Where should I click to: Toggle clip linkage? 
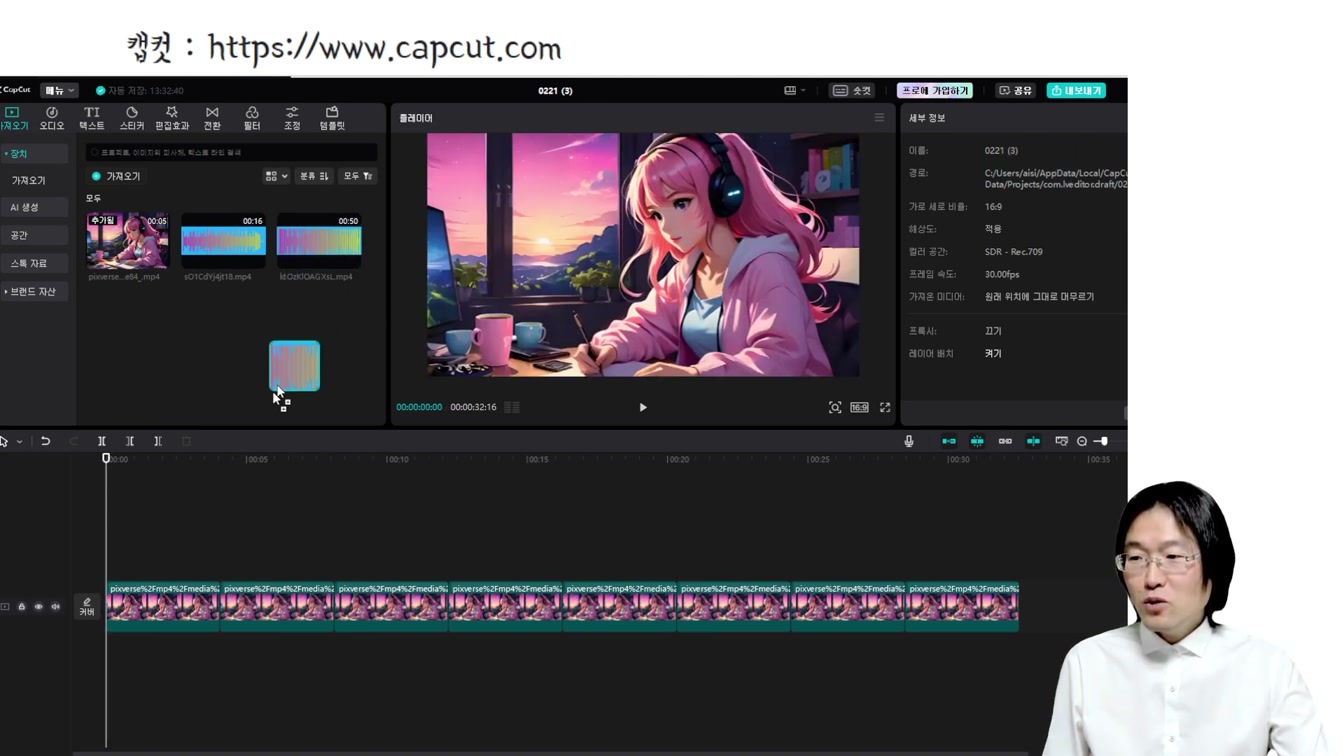tap(1005, 441)
